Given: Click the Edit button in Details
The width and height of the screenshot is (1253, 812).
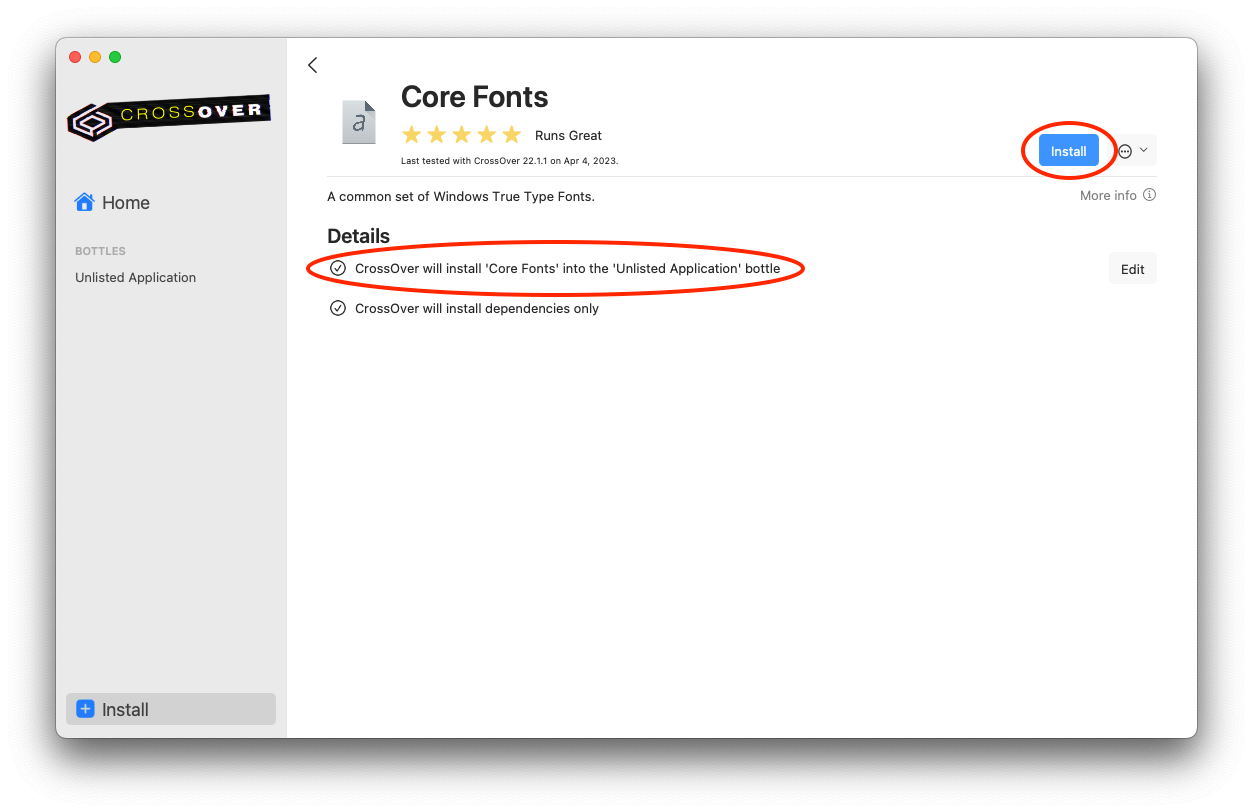Looking at the screenshot, I should point(1132,269).
